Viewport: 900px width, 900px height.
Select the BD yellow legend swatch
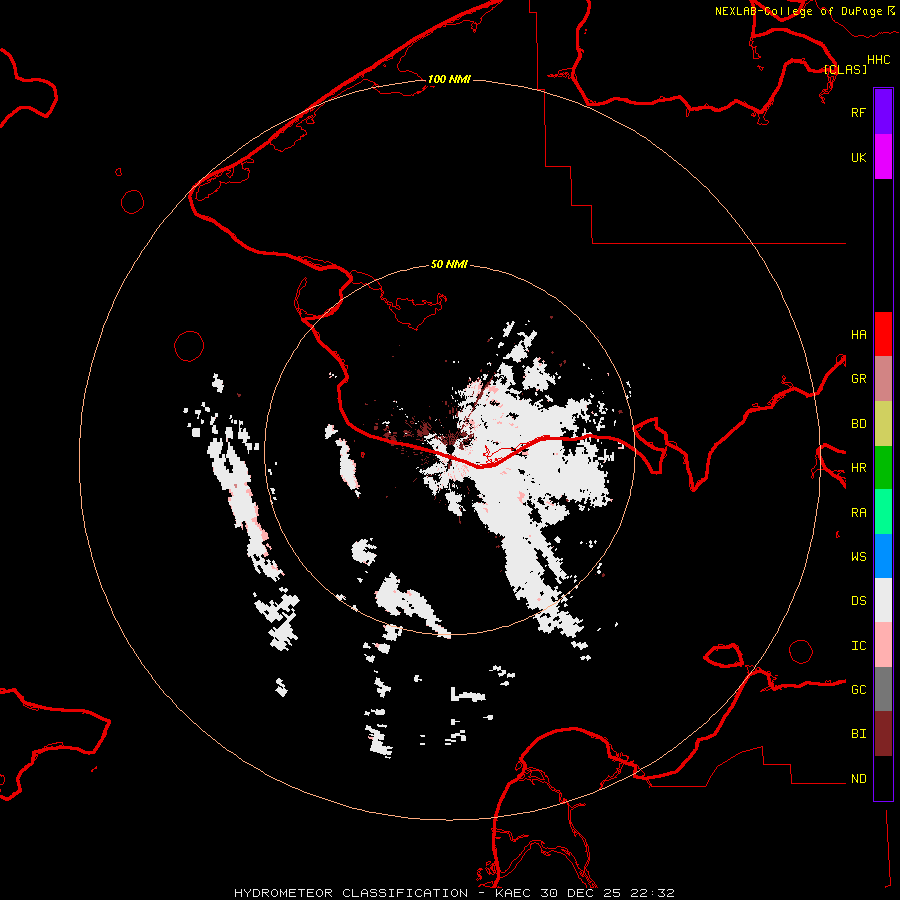pyautogui.click(x=883, y=423)
